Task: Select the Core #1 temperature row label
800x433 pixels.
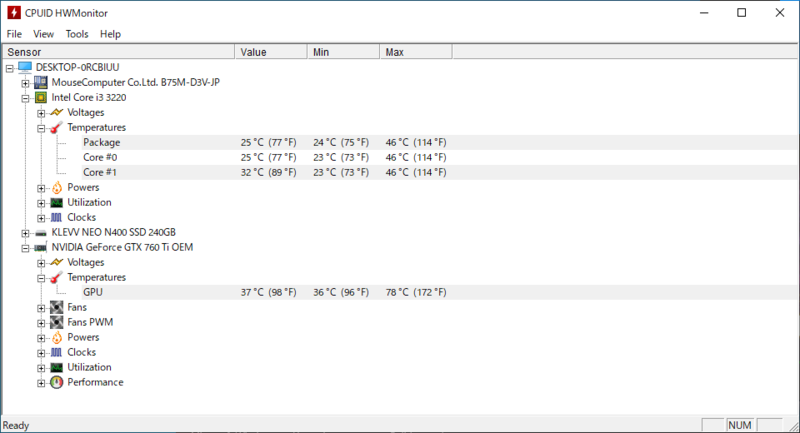Action: pyautogui.click(x=100, y=172)
